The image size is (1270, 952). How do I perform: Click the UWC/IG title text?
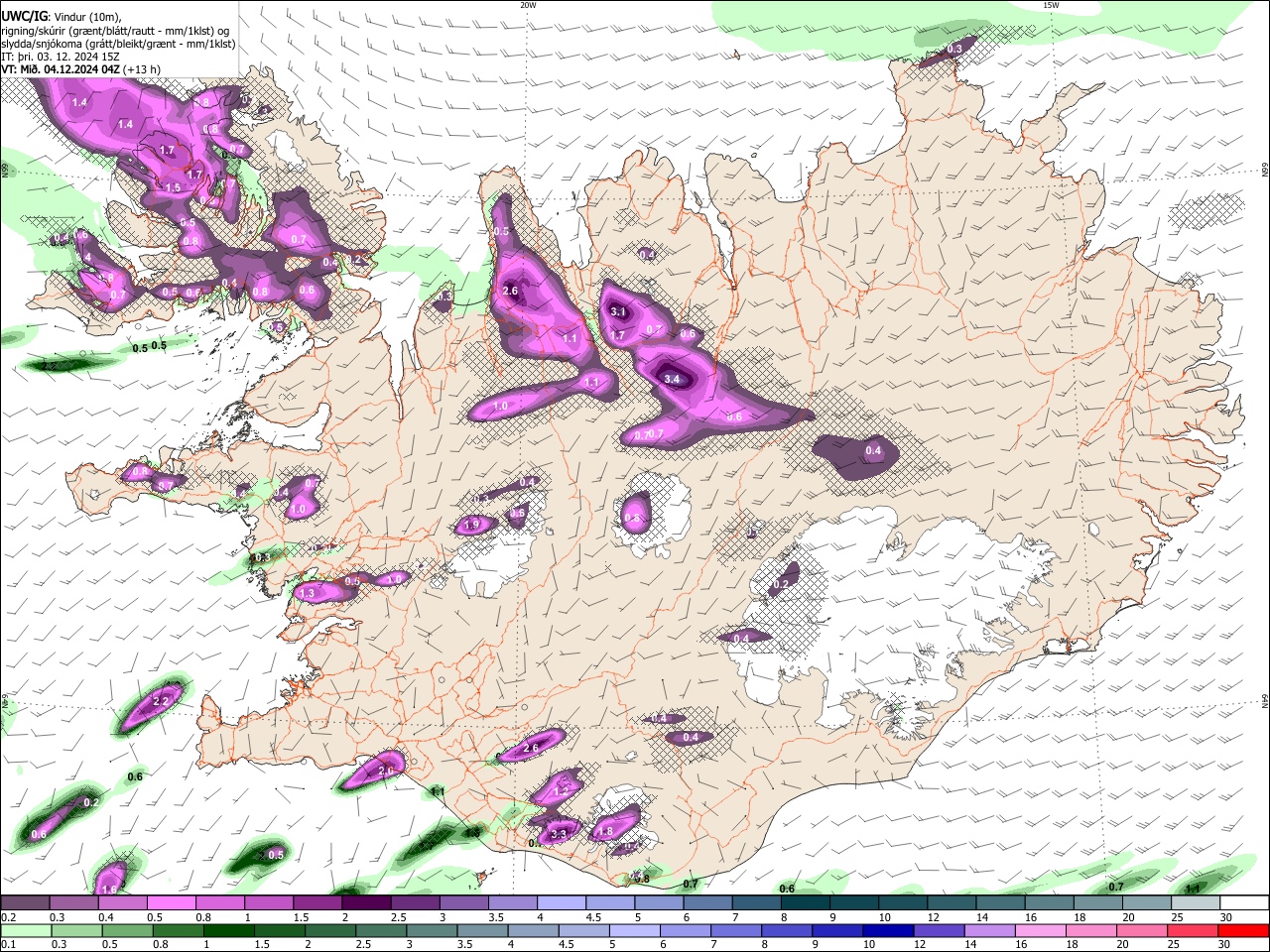[x=24, y=15]
